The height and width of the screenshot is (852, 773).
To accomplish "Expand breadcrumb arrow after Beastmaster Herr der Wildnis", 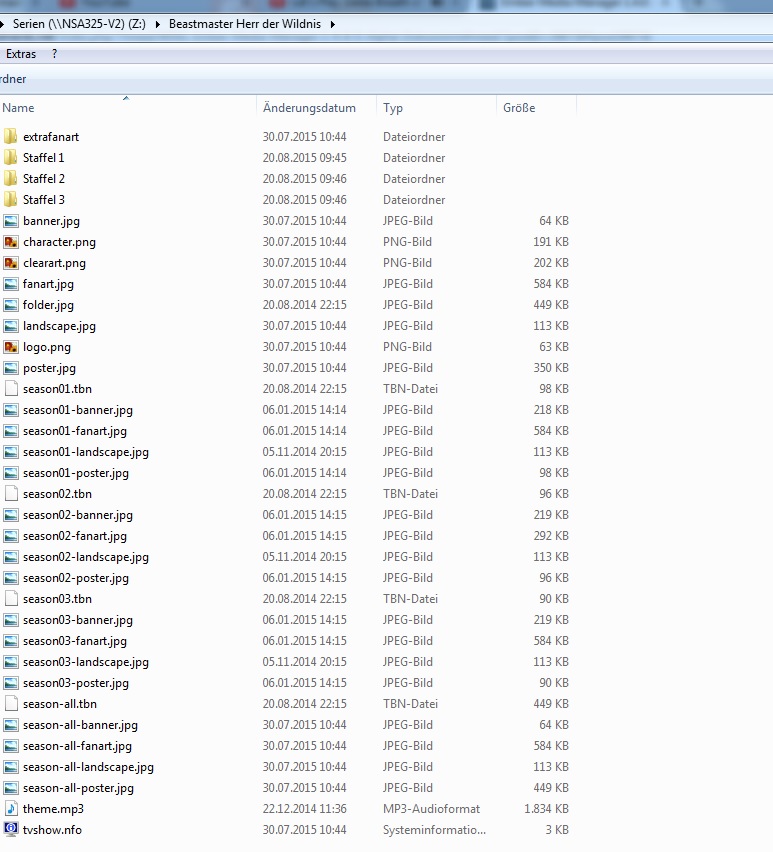I will pos(332,24).
